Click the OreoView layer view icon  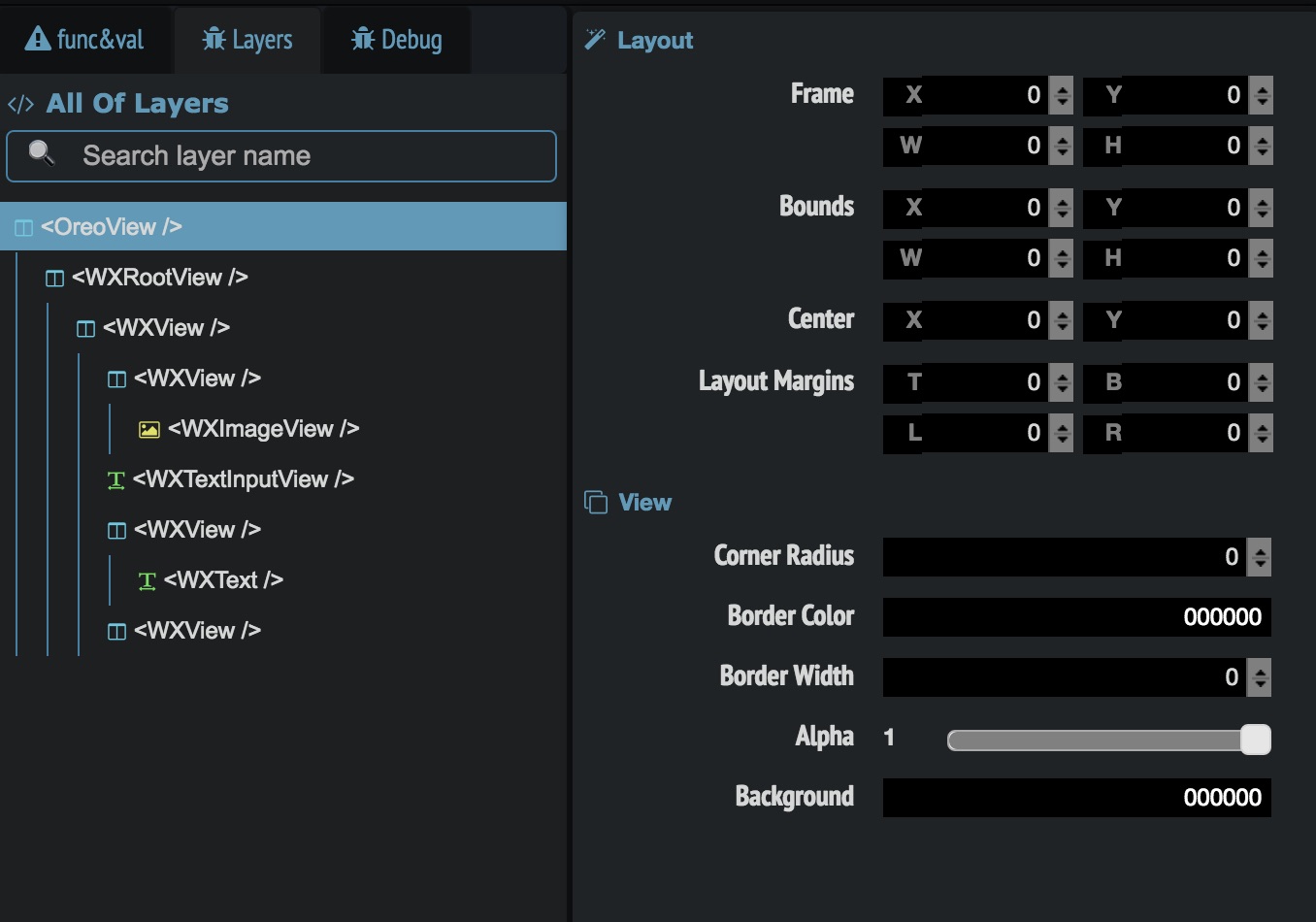[23, 228]
